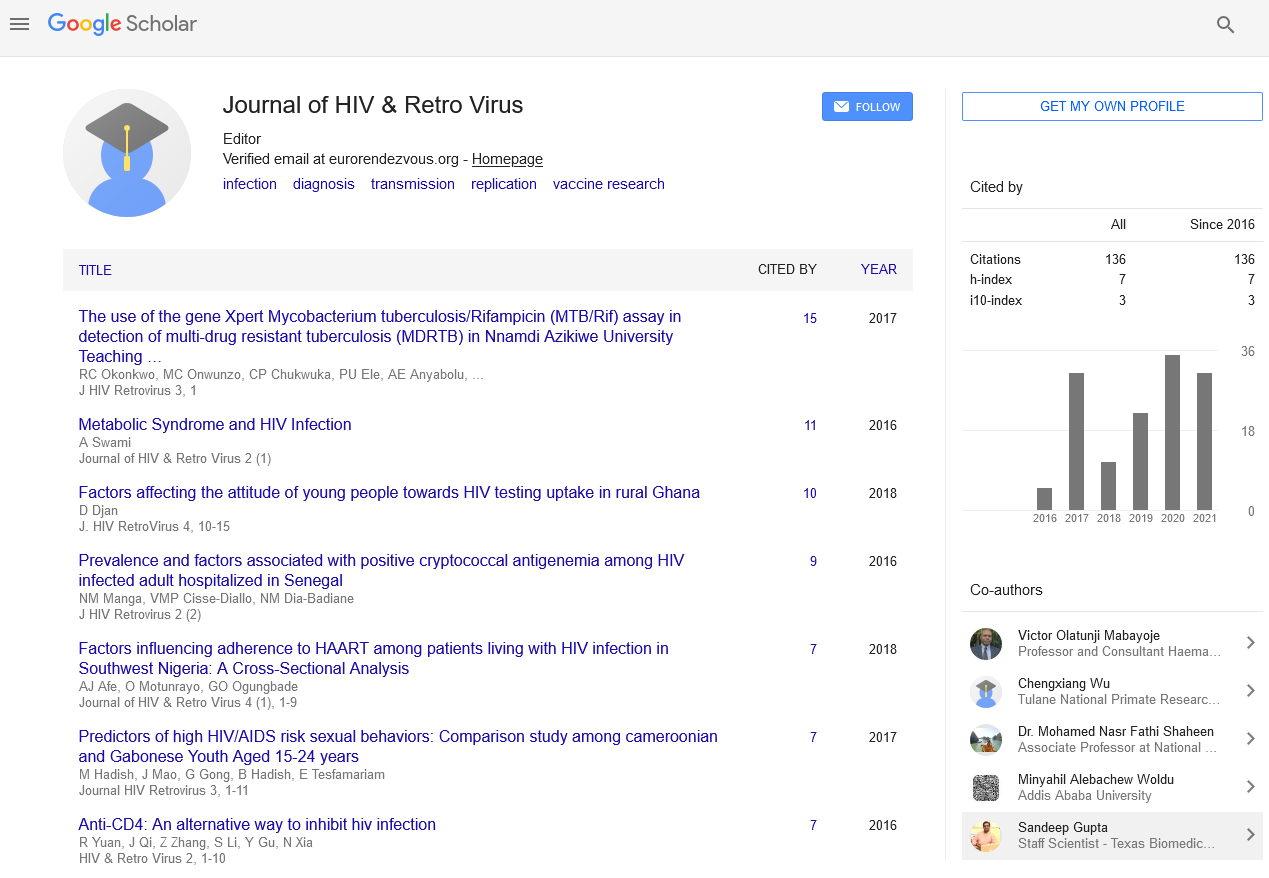Screen dimensions: 1269x878
Task: Click the search magnifier icon
Action: pos(1225,25)
